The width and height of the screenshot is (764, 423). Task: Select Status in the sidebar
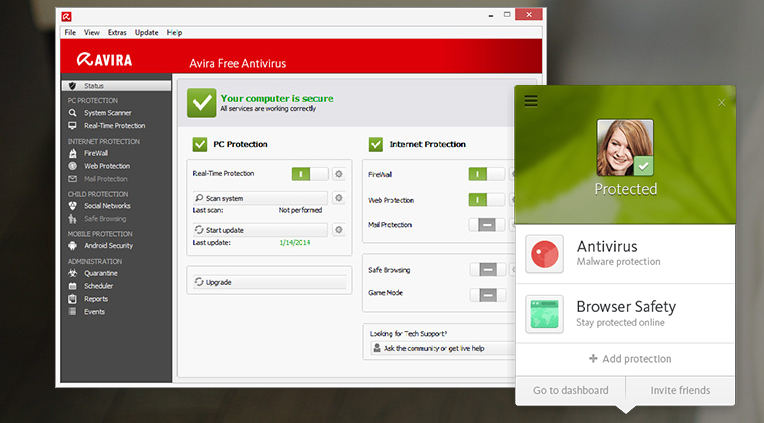pos(116,86)
